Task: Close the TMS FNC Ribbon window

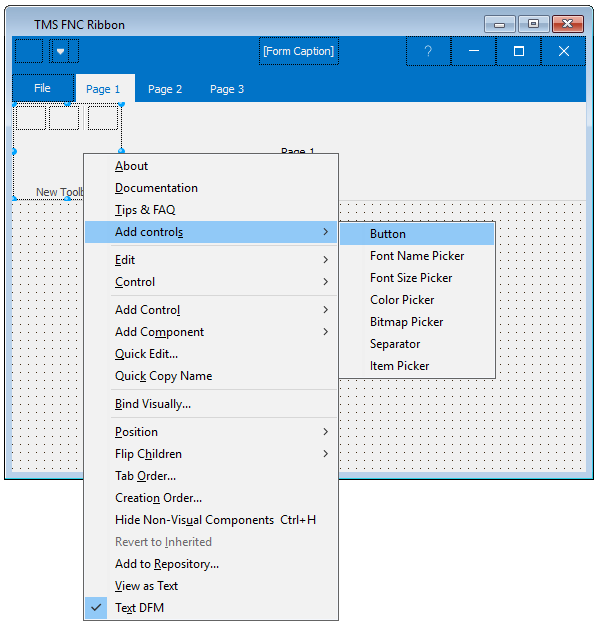Action: pos(568,24)
